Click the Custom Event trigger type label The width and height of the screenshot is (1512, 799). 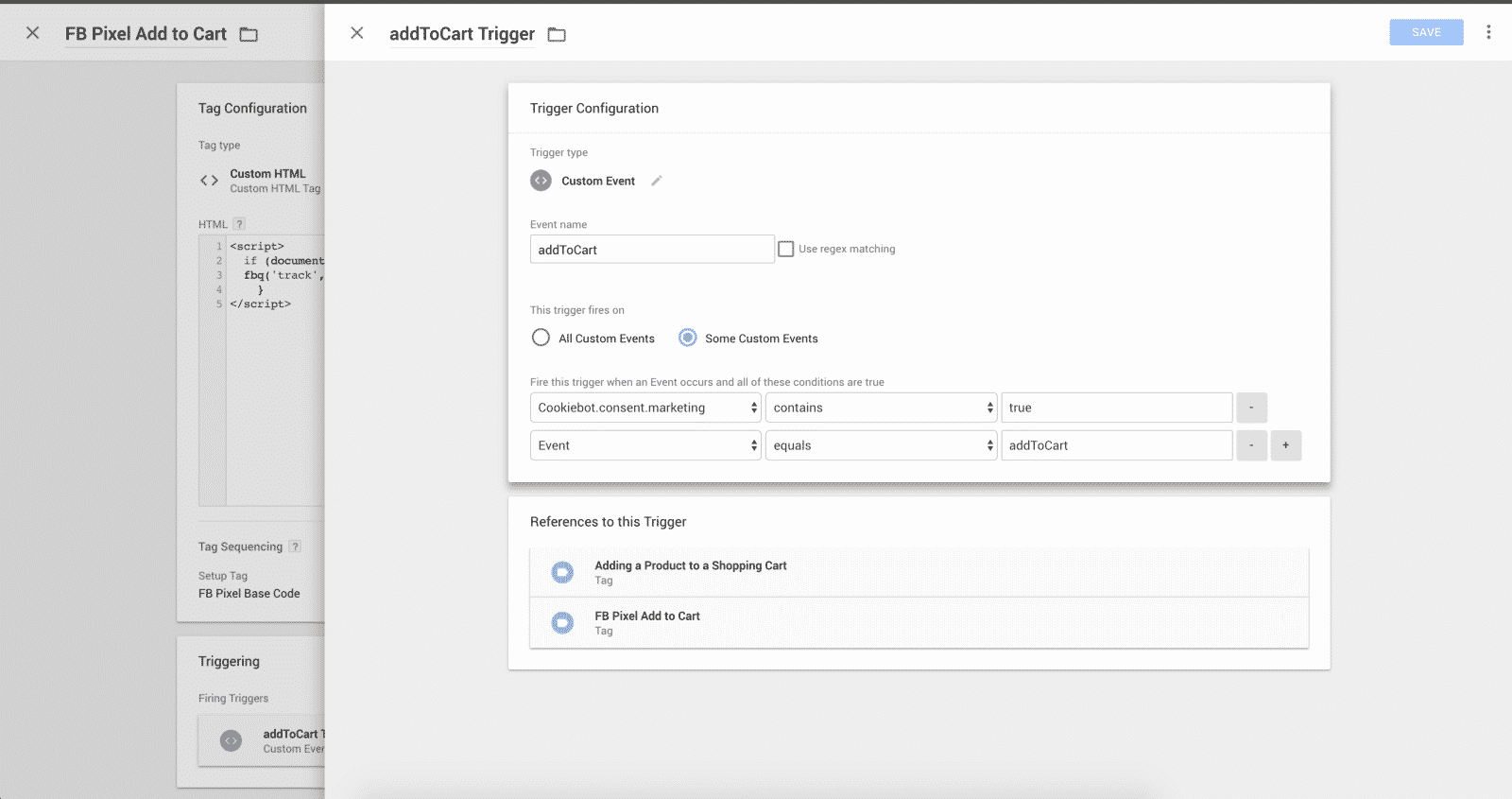598,181
